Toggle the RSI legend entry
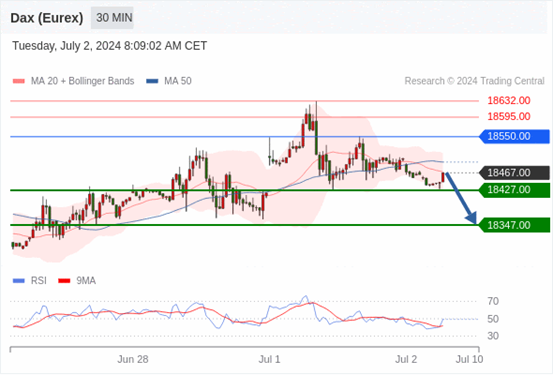 tap(30, 281)
